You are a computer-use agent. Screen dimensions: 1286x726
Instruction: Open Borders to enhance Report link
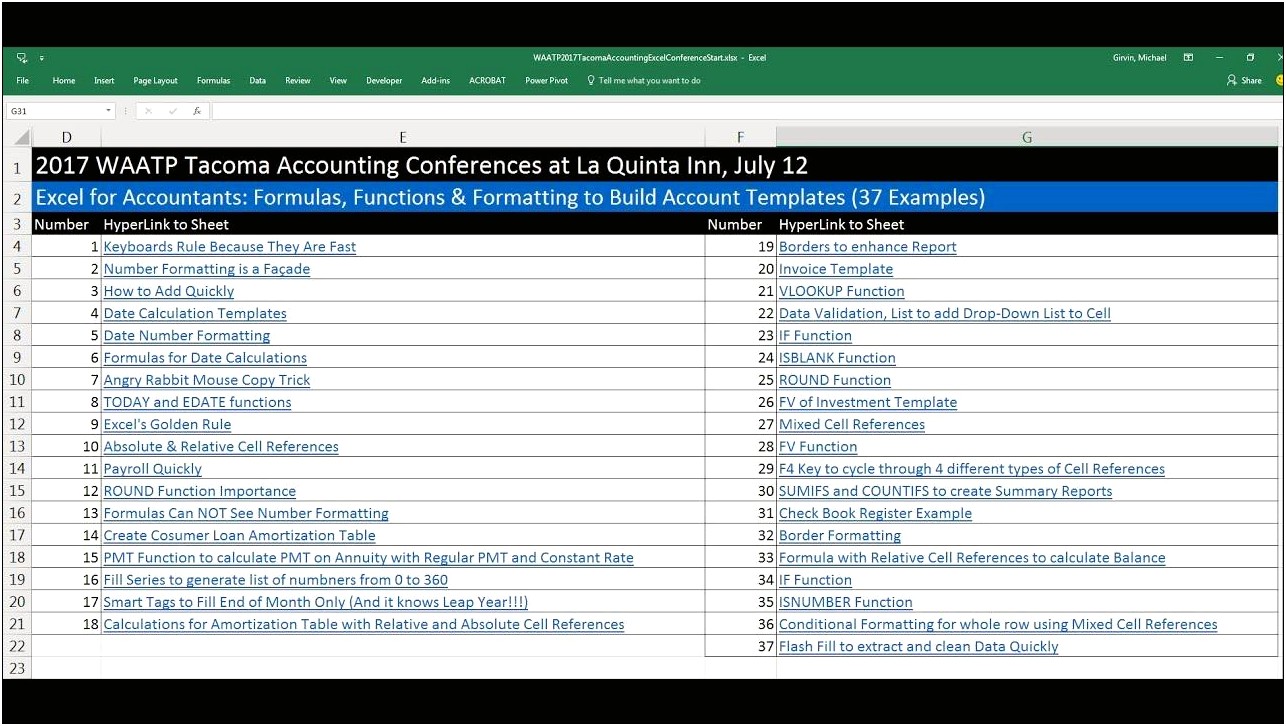868,247
